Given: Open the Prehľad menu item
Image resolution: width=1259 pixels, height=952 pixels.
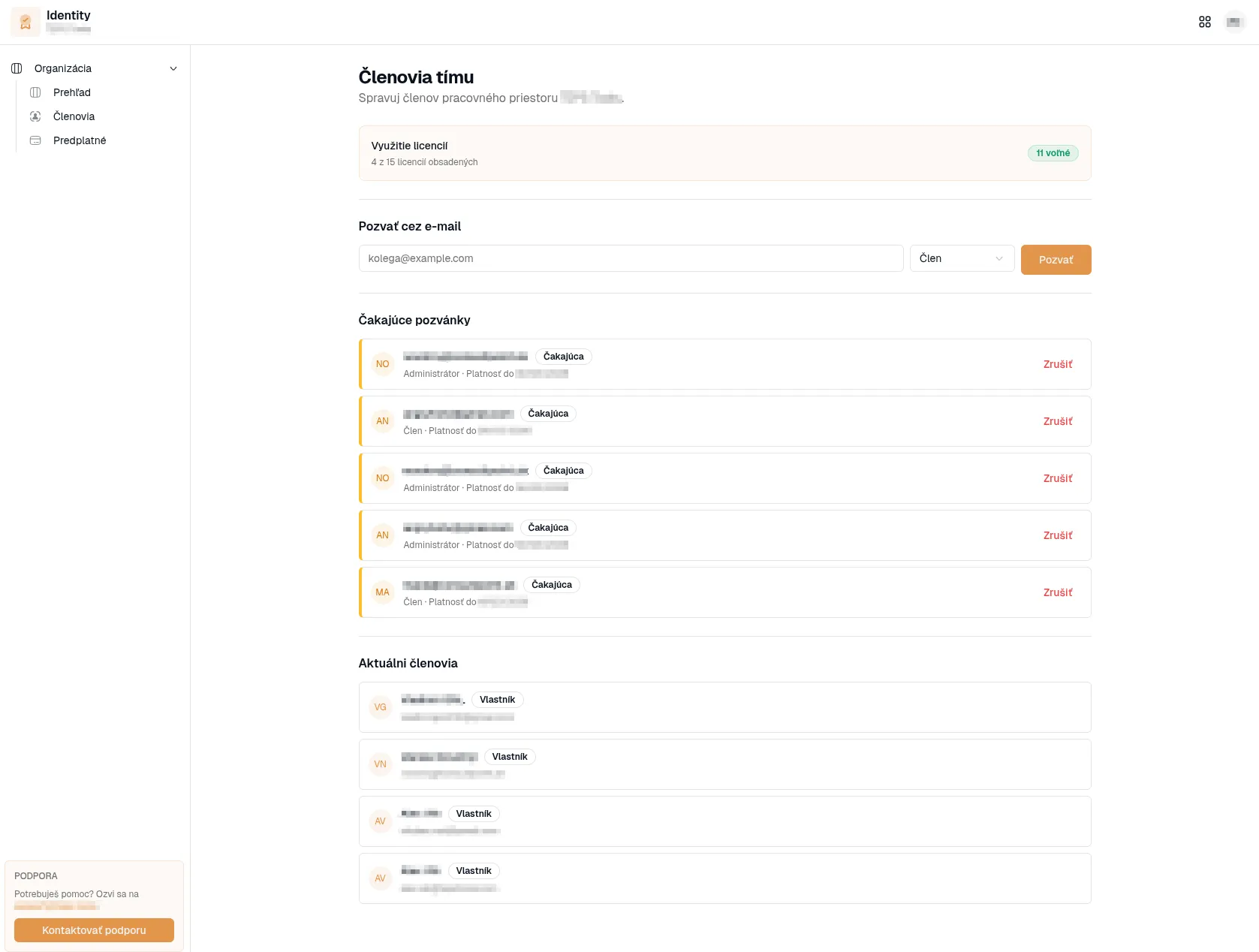Looking at the screenshot, I should 72,92.
